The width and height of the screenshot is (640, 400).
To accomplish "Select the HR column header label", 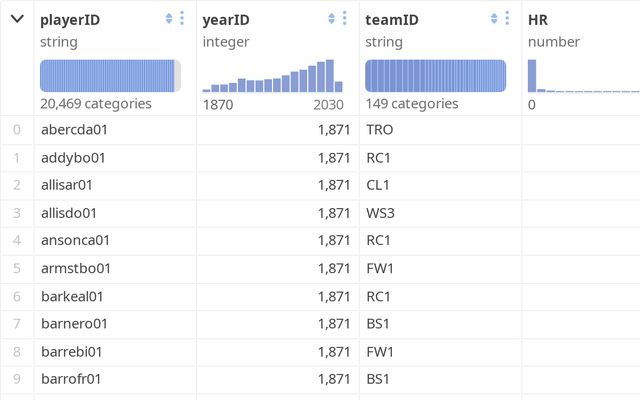I will point(538,19).
